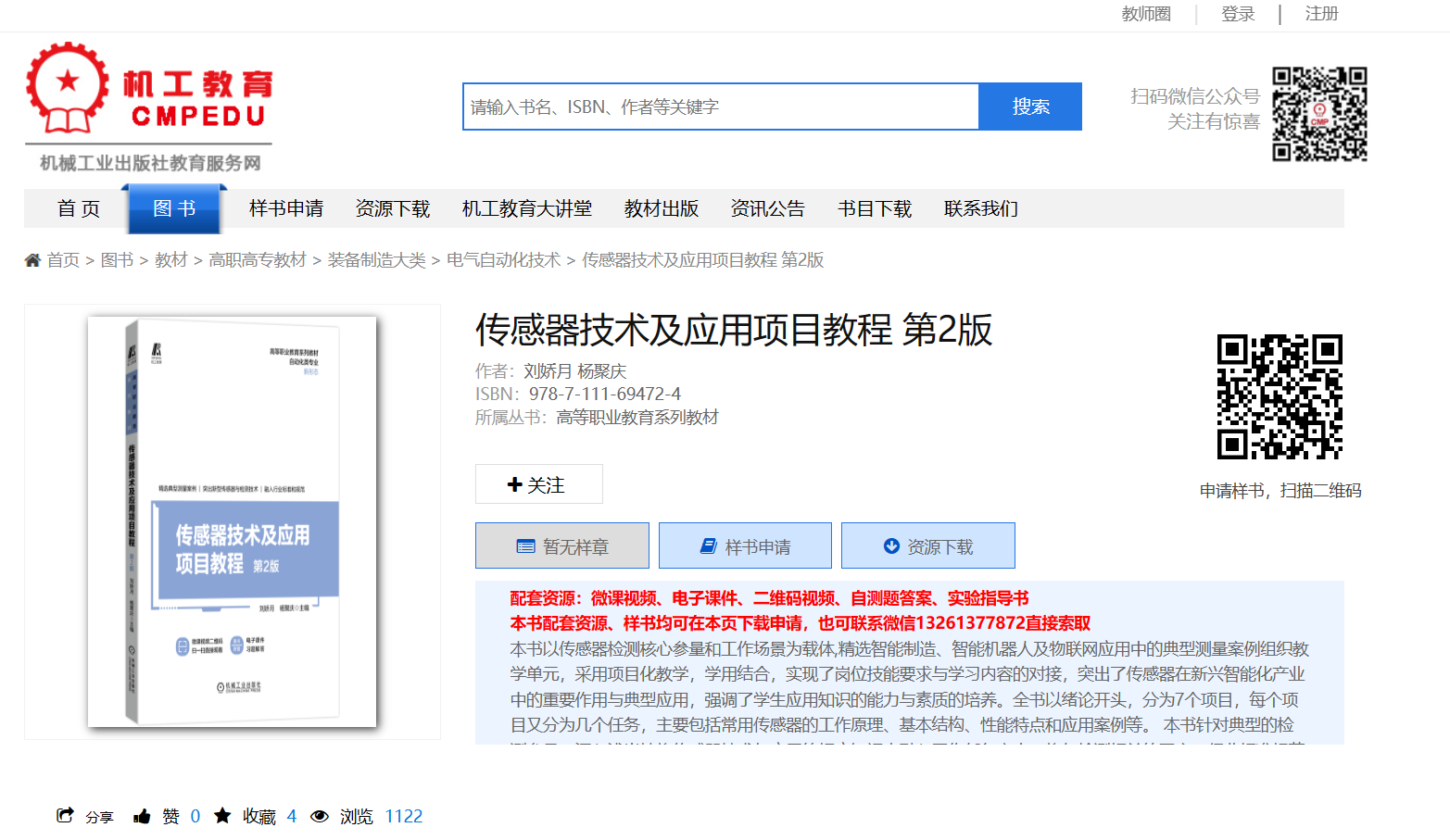Screen dimensions: 1450x840
Task: Click the book title 传感器技术及应用项目教程 第2版
Action: [x=734, y=330]
